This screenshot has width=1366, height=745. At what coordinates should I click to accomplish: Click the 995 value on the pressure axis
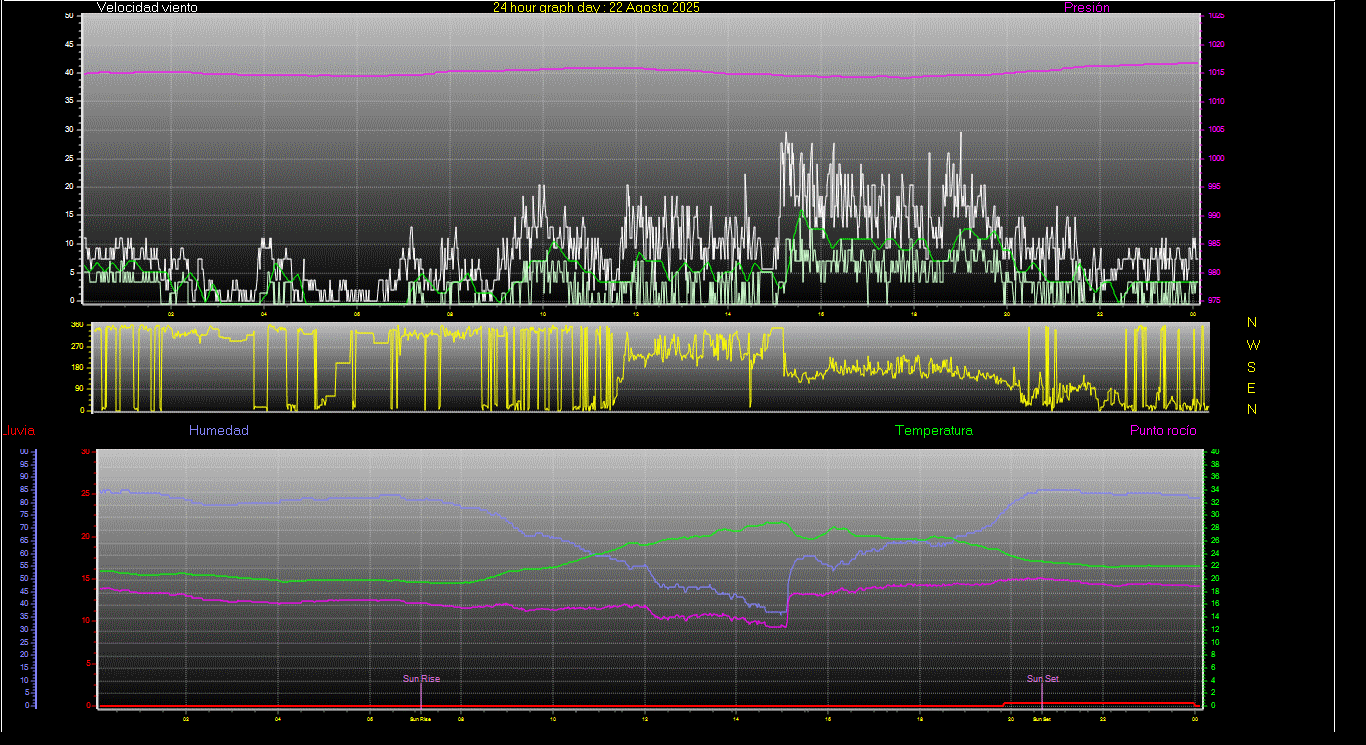tap(1215, 187)
